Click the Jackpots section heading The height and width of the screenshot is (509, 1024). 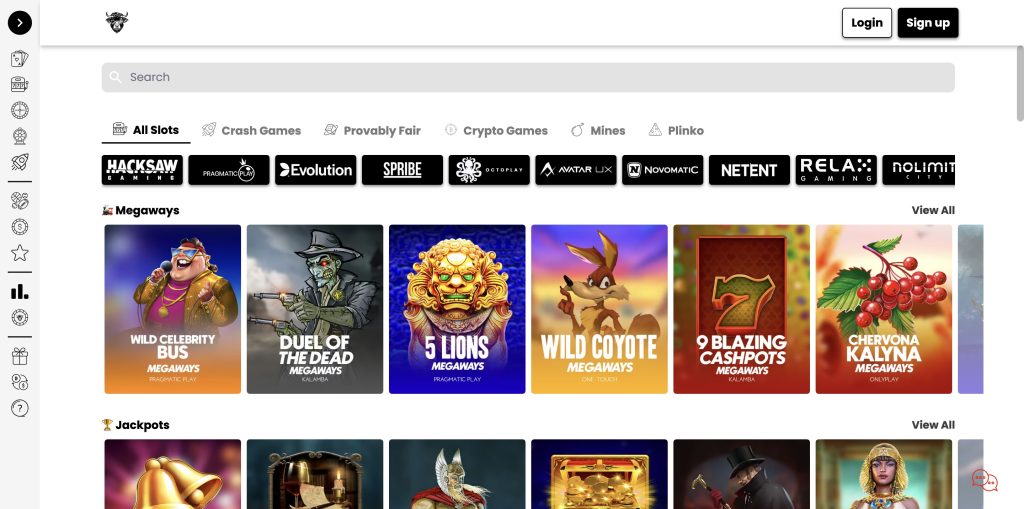pos(136,425)
